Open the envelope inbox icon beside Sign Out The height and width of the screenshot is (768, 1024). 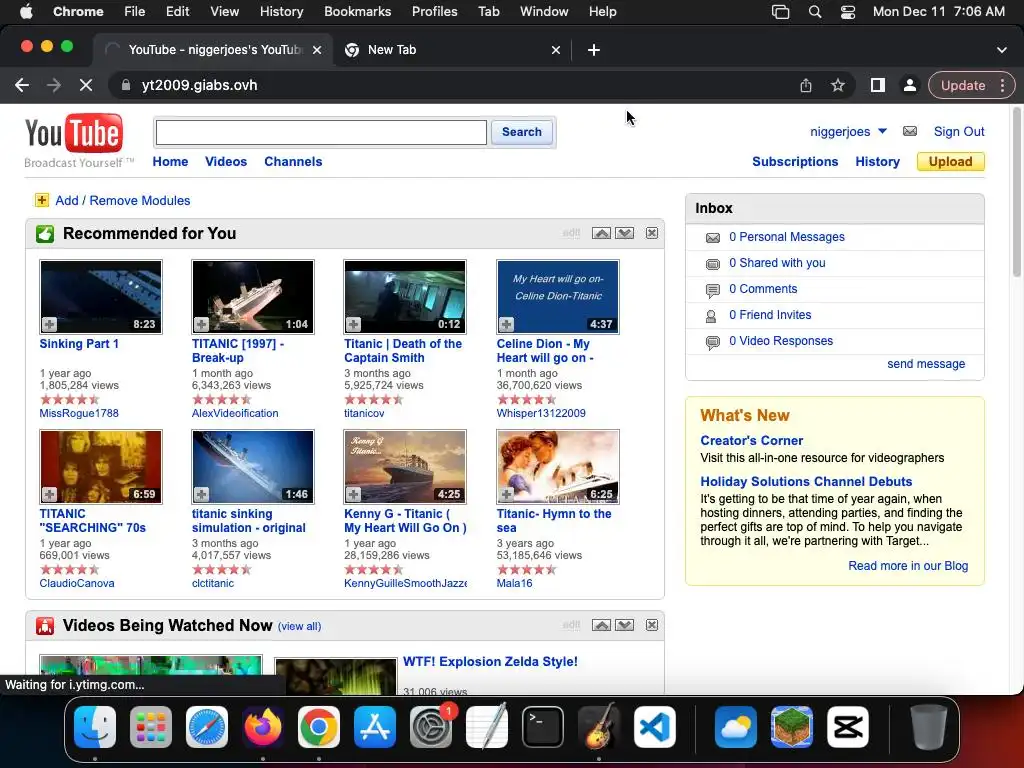click(910, 131)
